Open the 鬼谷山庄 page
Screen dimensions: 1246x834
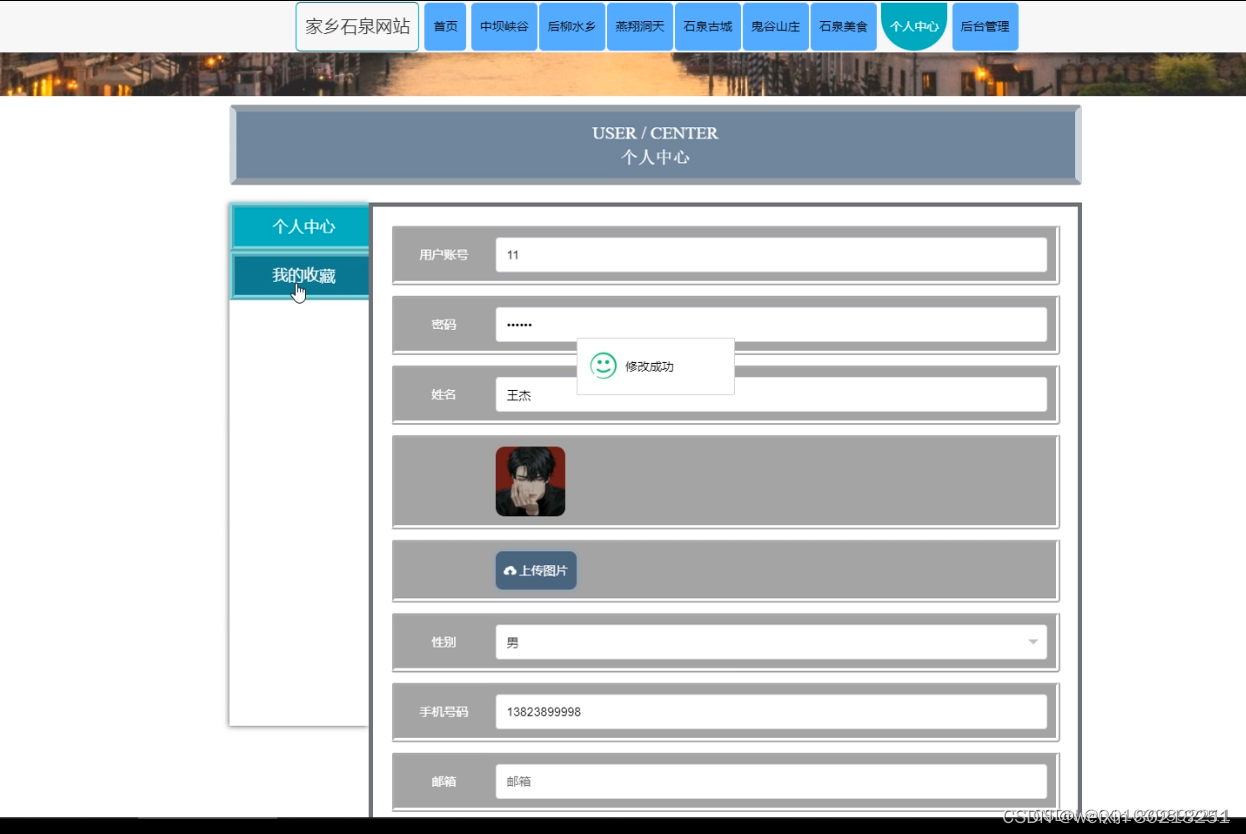coord(775,27)
